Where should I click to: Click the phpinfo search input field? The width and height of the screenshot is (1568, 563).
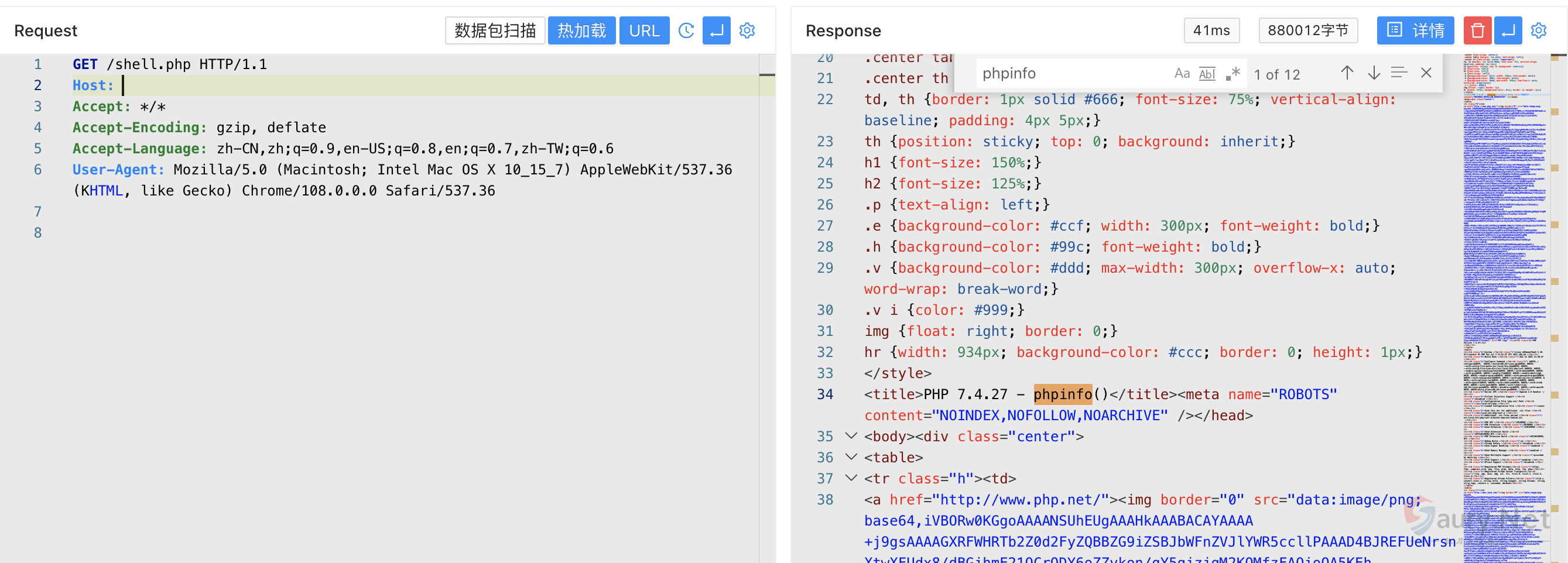pyautogui.click(x=1071, y=74)
